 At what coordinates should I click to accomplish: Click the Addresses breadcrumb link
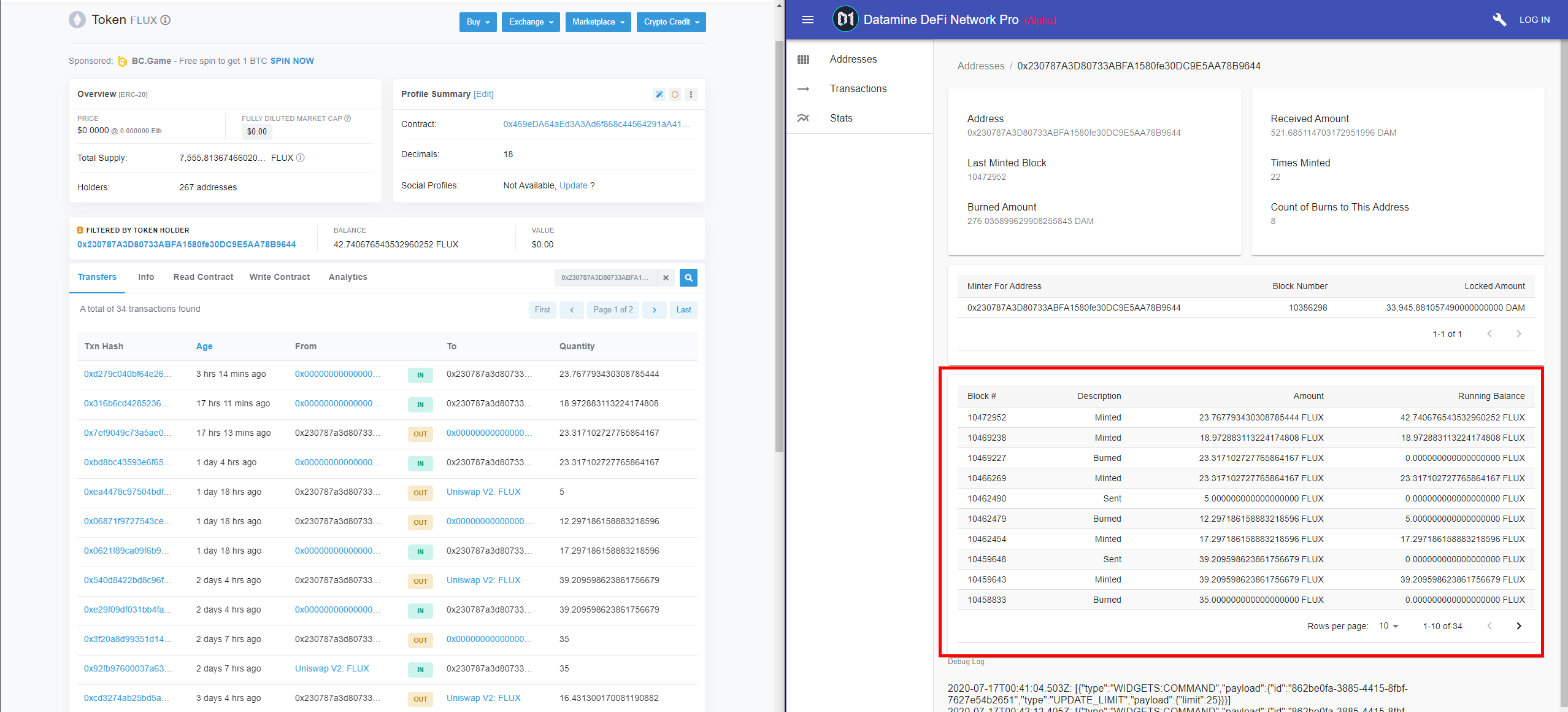(x=980, y=66)
